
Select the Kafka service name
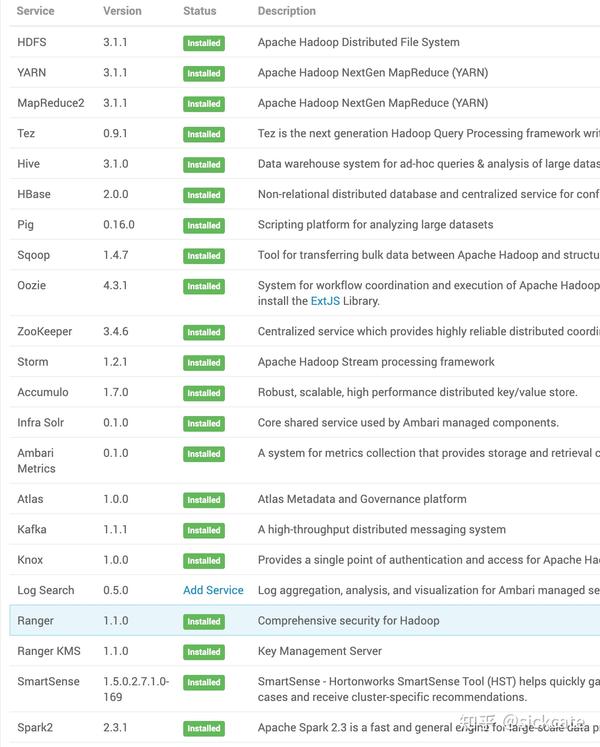[x=32, y=530]
